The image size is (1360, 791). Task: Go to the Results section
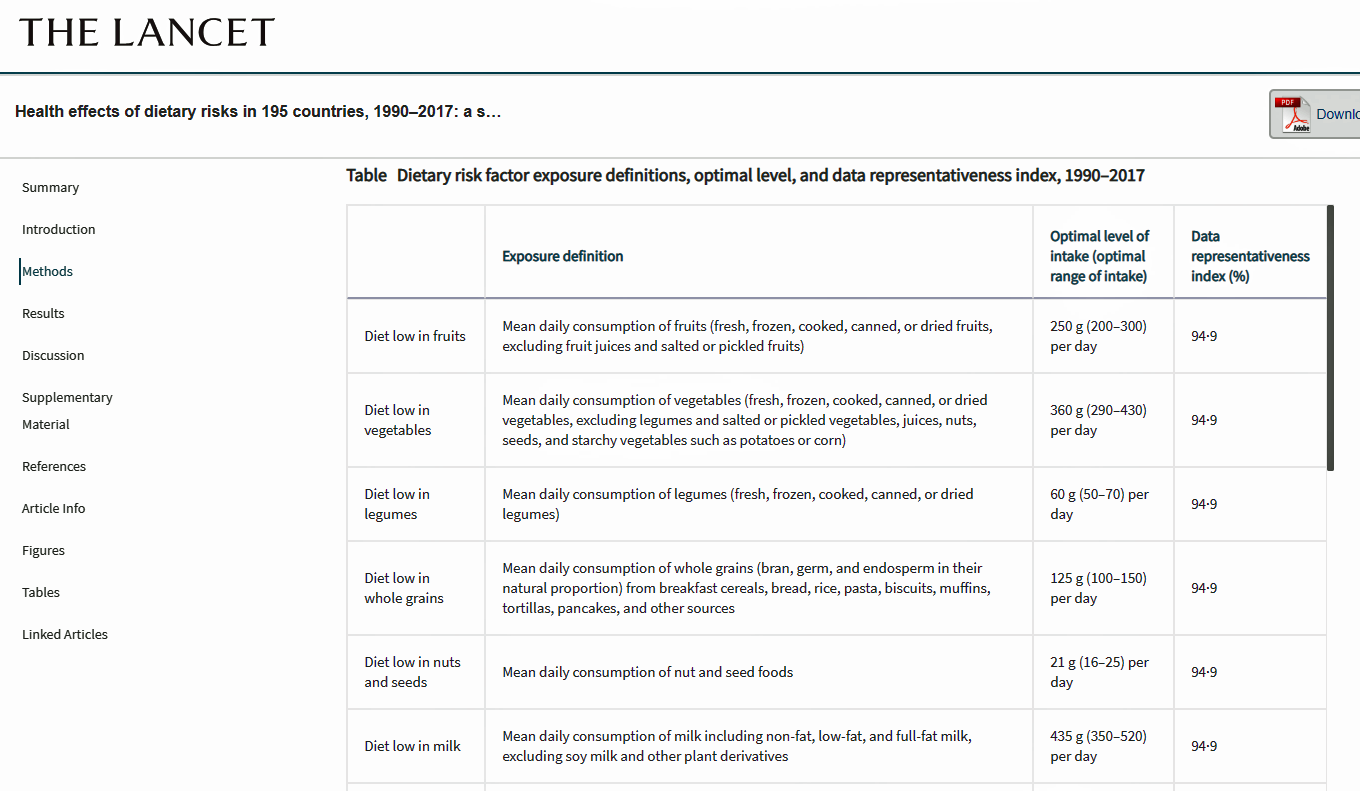pos(43,314)
